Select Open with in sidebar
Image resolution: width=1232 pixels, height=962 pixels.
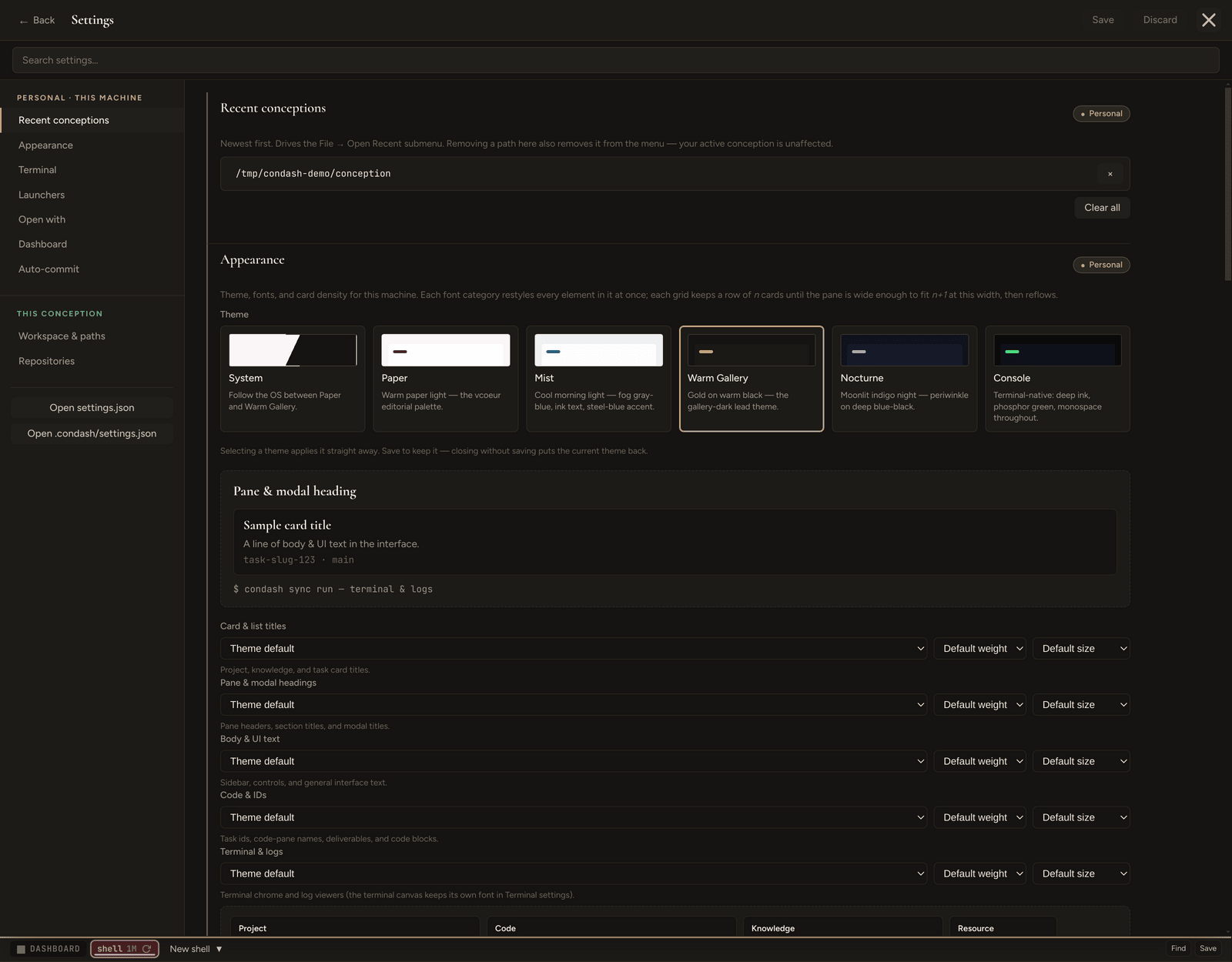click(92, 219)
